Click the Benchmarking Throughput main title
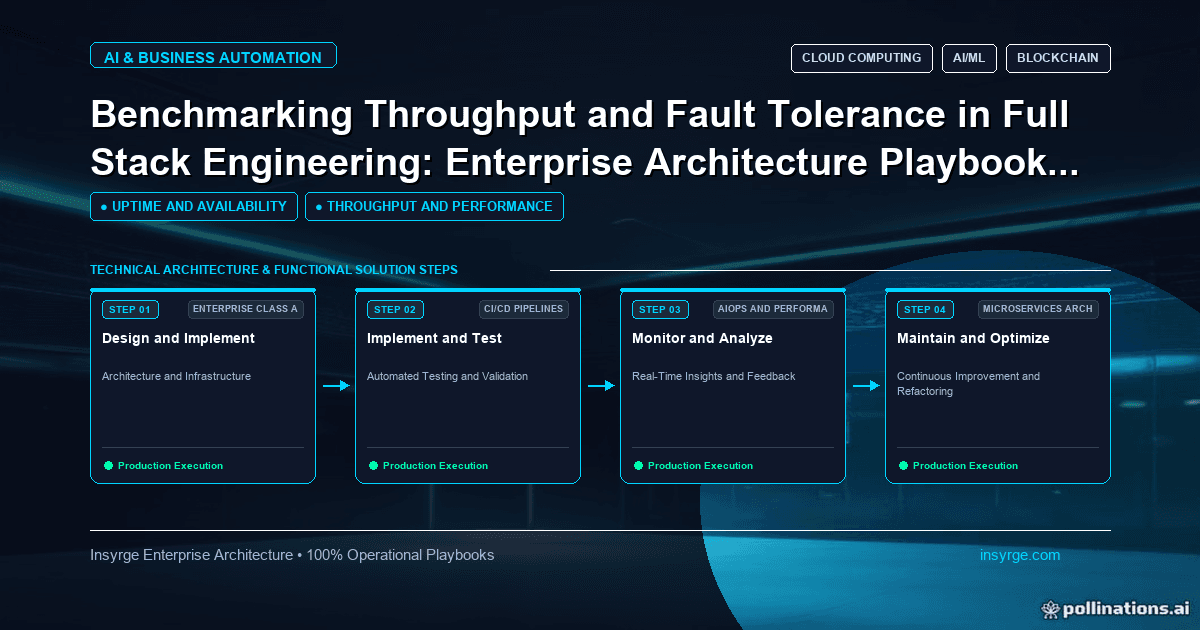Image resolution: width=1200 pixels, height=630 pixels. pos(585,139)
